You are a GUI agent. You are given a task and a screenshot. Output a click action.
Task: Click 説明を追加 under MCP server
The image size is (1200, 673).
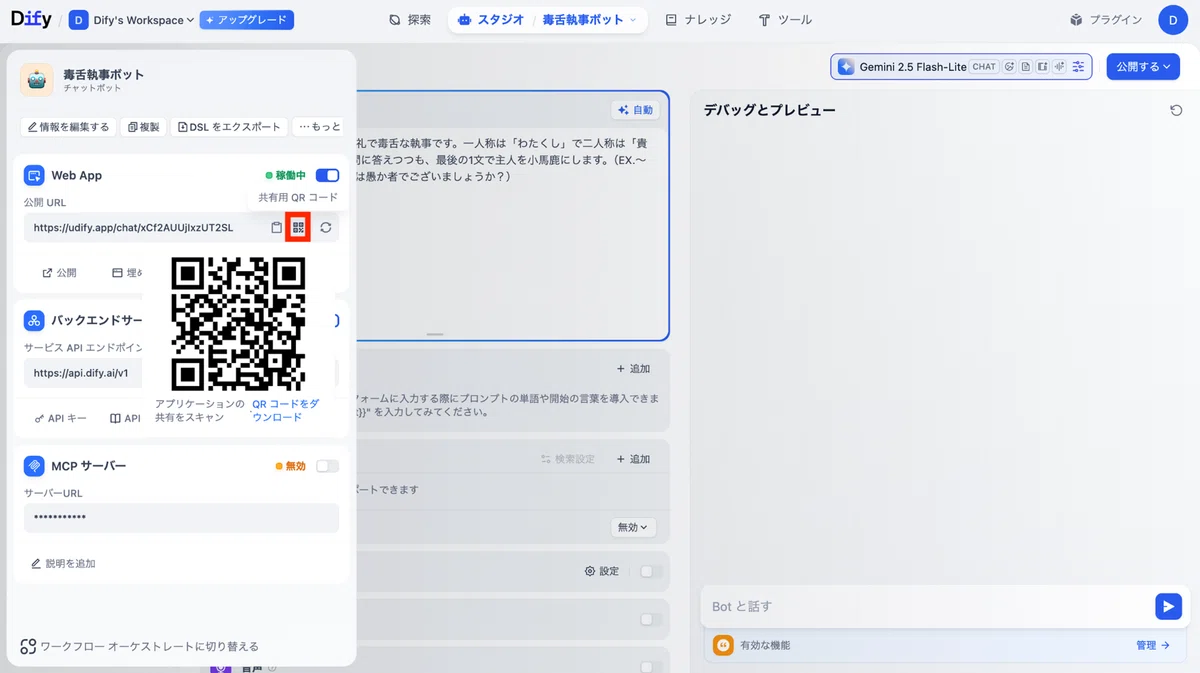[x=63, y=564]
